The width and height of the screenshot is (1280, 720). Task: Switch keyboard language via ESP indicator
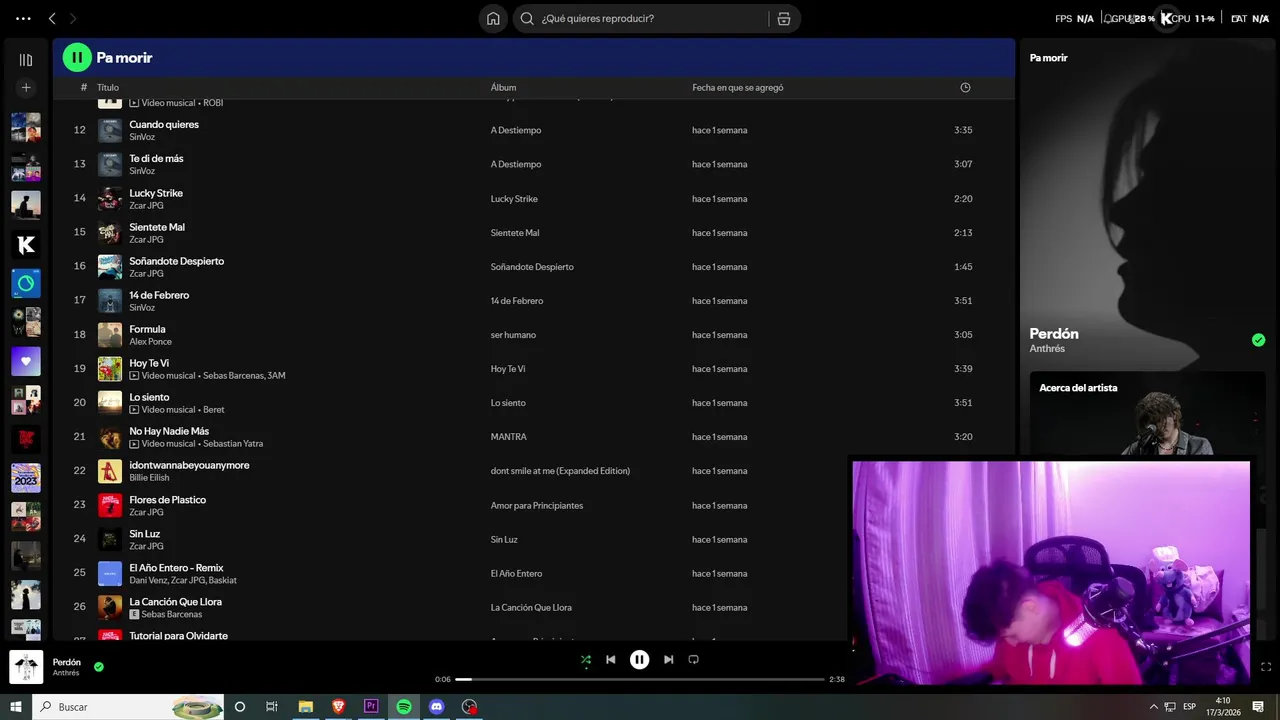point(1190,707)
